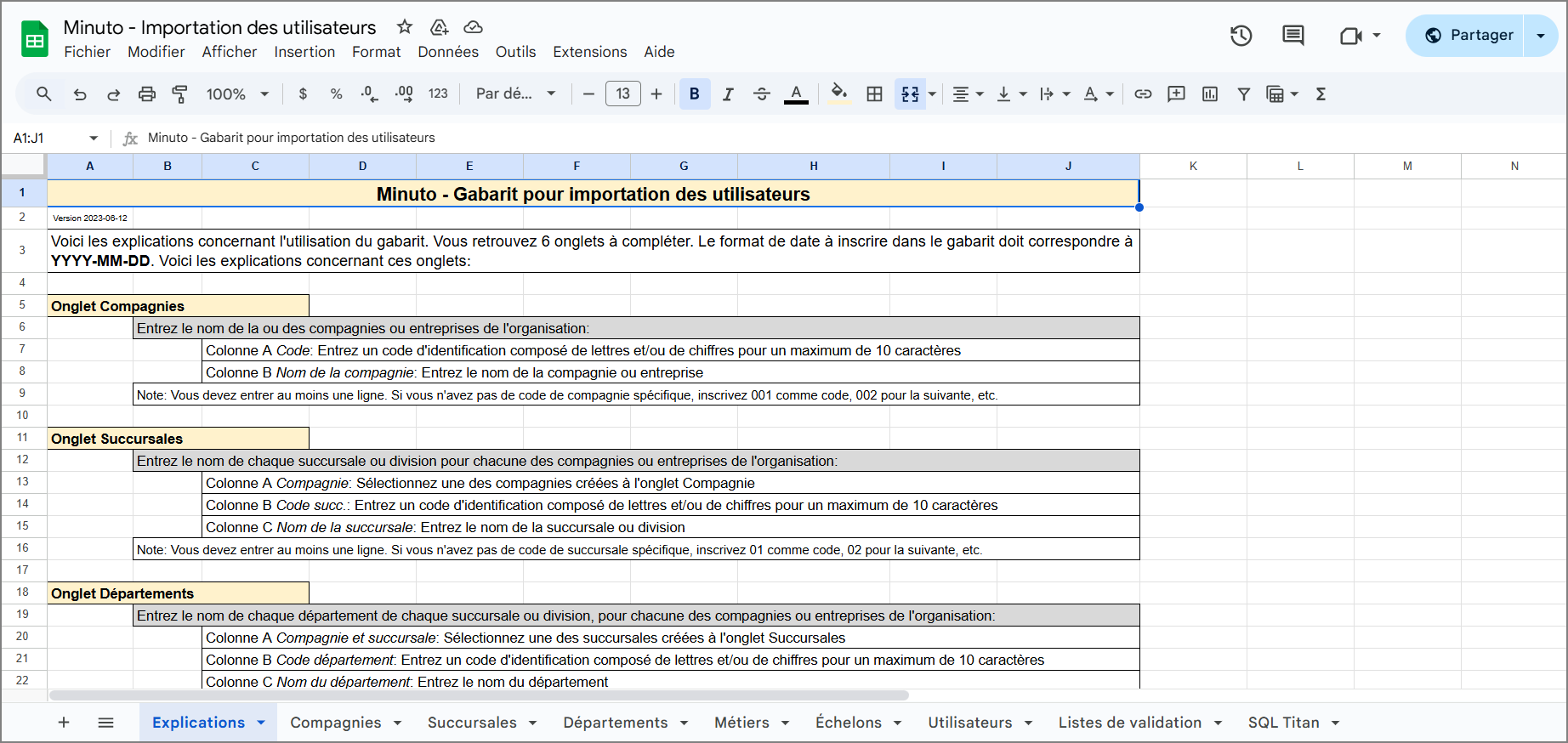Expand the font family dropdown
1568x743 pixels.
(x=515, y=94)
